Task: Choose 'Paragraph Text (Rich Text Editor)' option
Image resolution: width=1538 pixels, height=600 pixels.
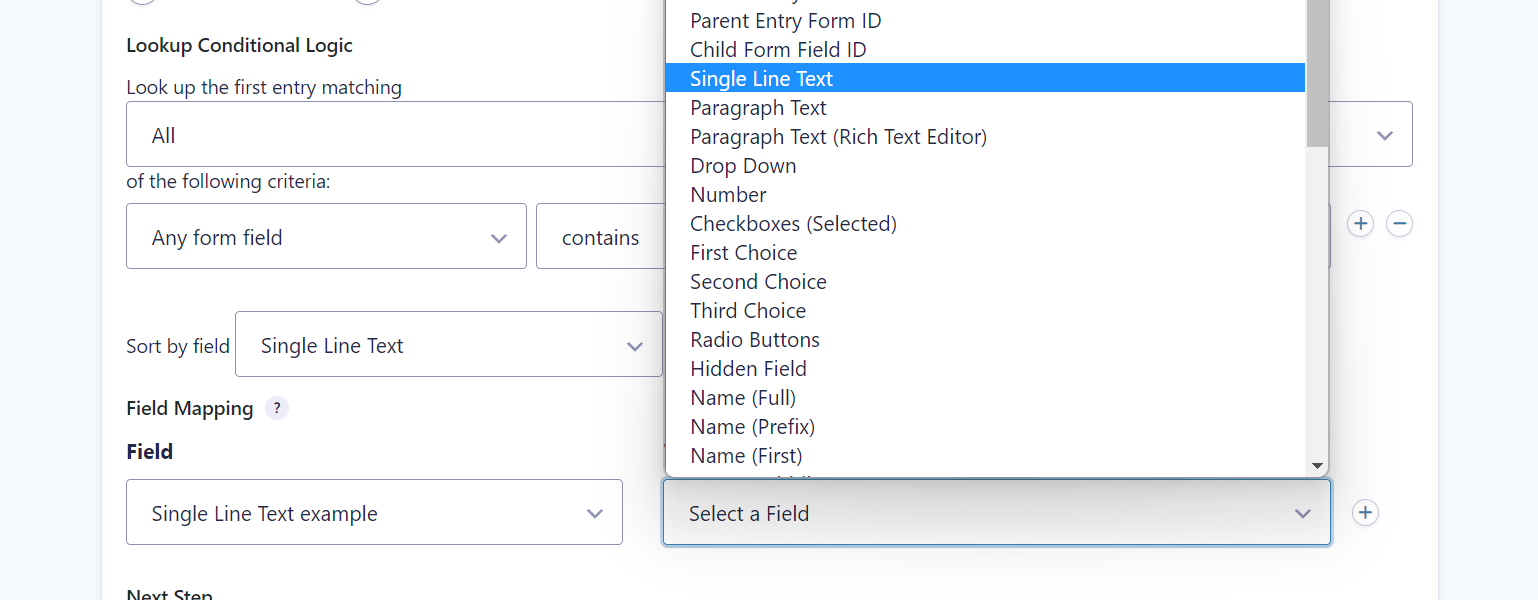Action: point(838,137)
